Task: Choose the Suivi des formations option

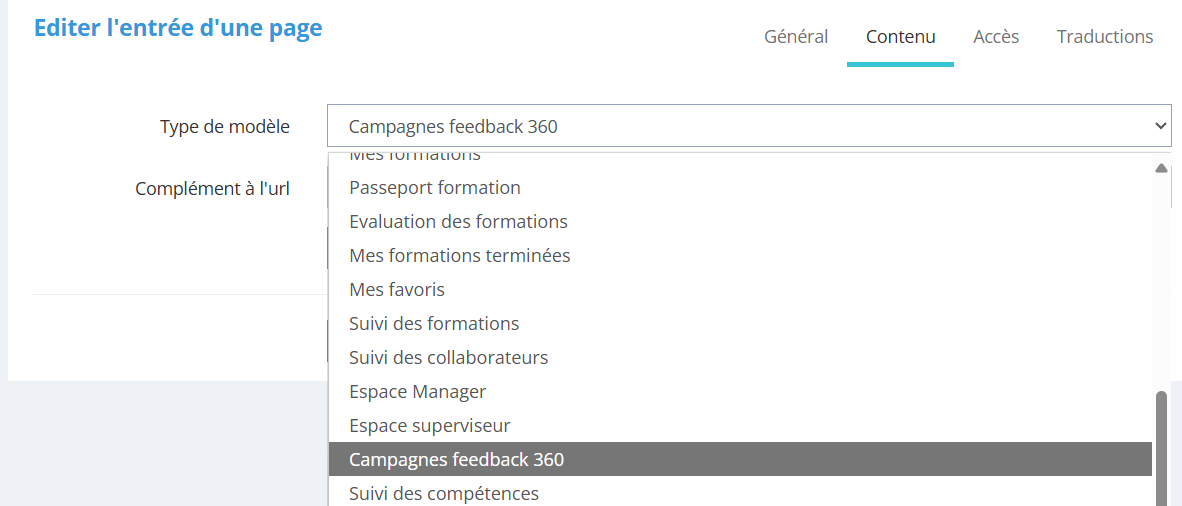Action: tap(434, 324)
